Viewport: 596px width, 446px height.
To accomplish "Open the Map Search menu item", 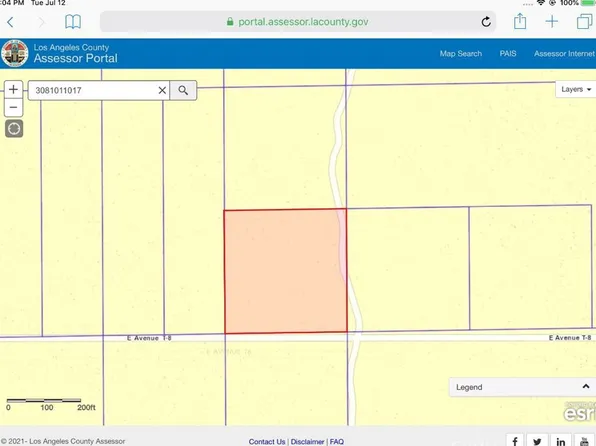I will pyautogui.click(x=461, y=54).
